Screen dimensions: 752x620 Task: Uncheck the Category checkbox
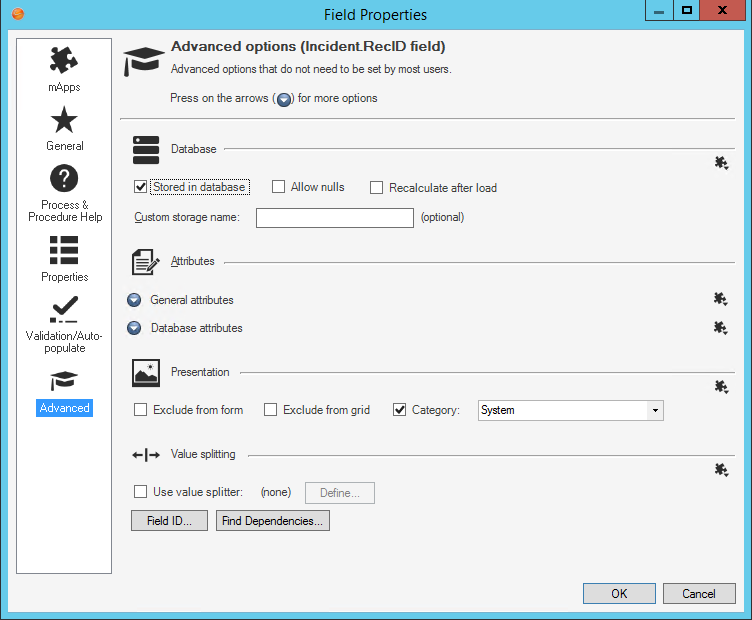point(400,410)
